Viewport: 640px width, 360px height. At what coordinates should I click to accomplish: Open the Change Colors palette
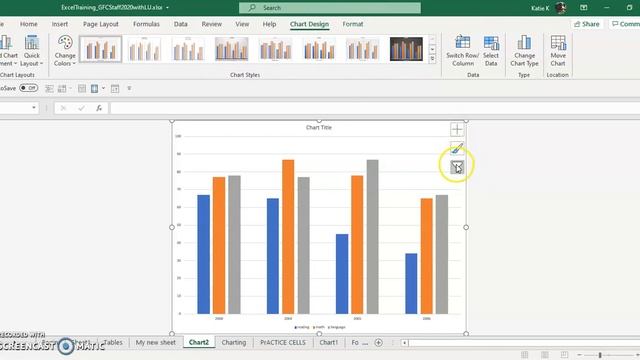point(65,51)
